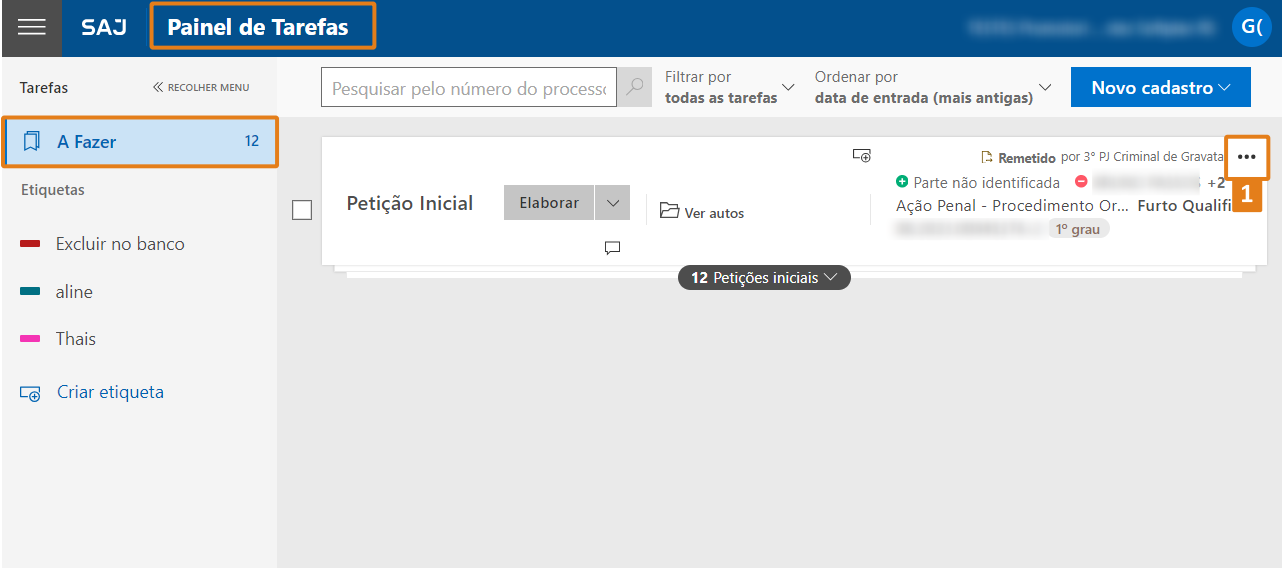This screenshot has height=568, width=1282.
Task: Click the comment bubble icon
Action: tap(613, 248)
